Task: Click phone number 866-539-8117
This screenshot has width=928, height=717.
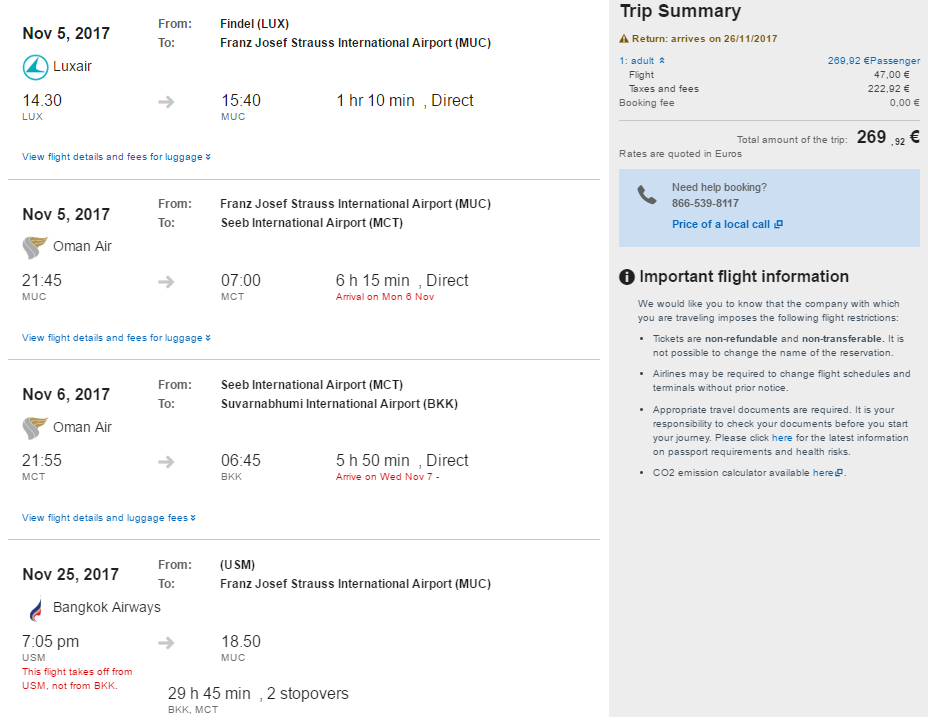Action: [x=705, y=203]
